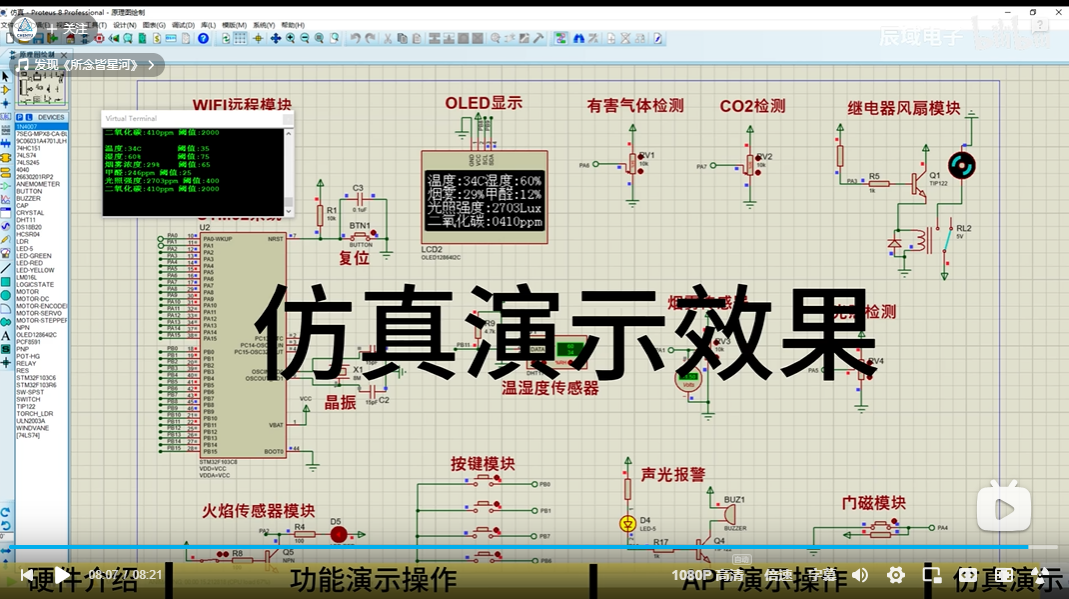Click the P pick devices button
The image size is (1069, 599).
point(19,117)
